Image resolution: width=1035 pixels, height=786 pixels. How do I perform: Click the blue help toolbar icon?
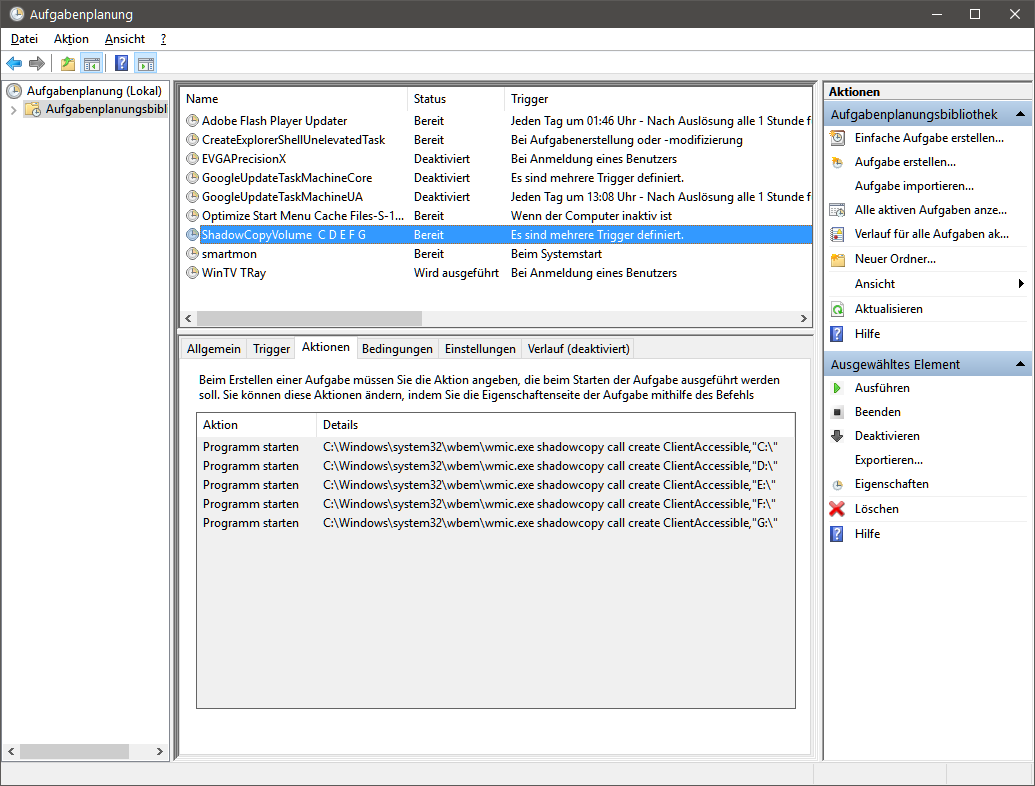(121, 64)
